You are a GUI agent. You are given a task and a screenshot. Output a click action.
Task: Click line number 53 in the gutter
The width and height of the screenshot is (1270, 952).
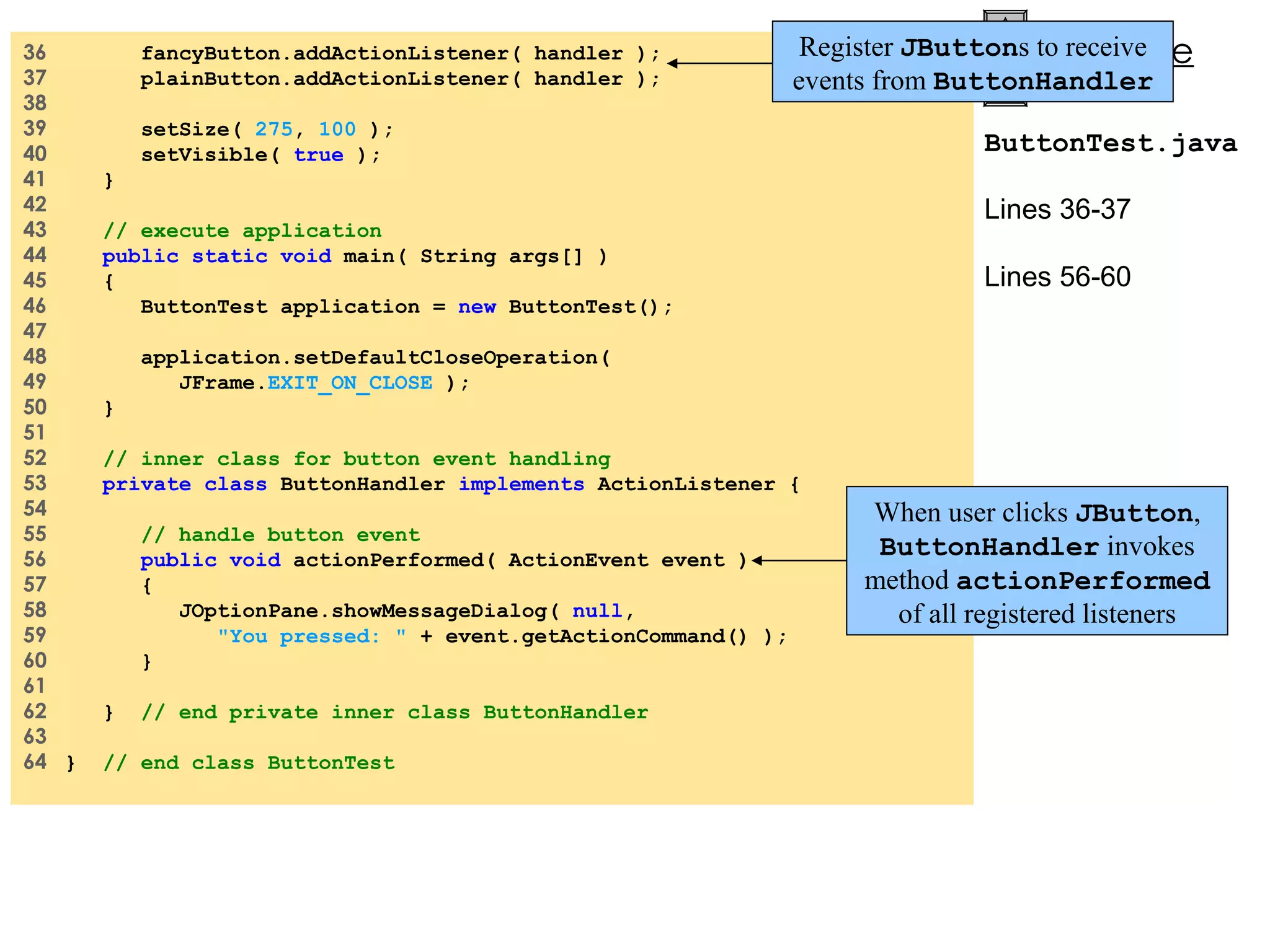(x=35, y=483)
